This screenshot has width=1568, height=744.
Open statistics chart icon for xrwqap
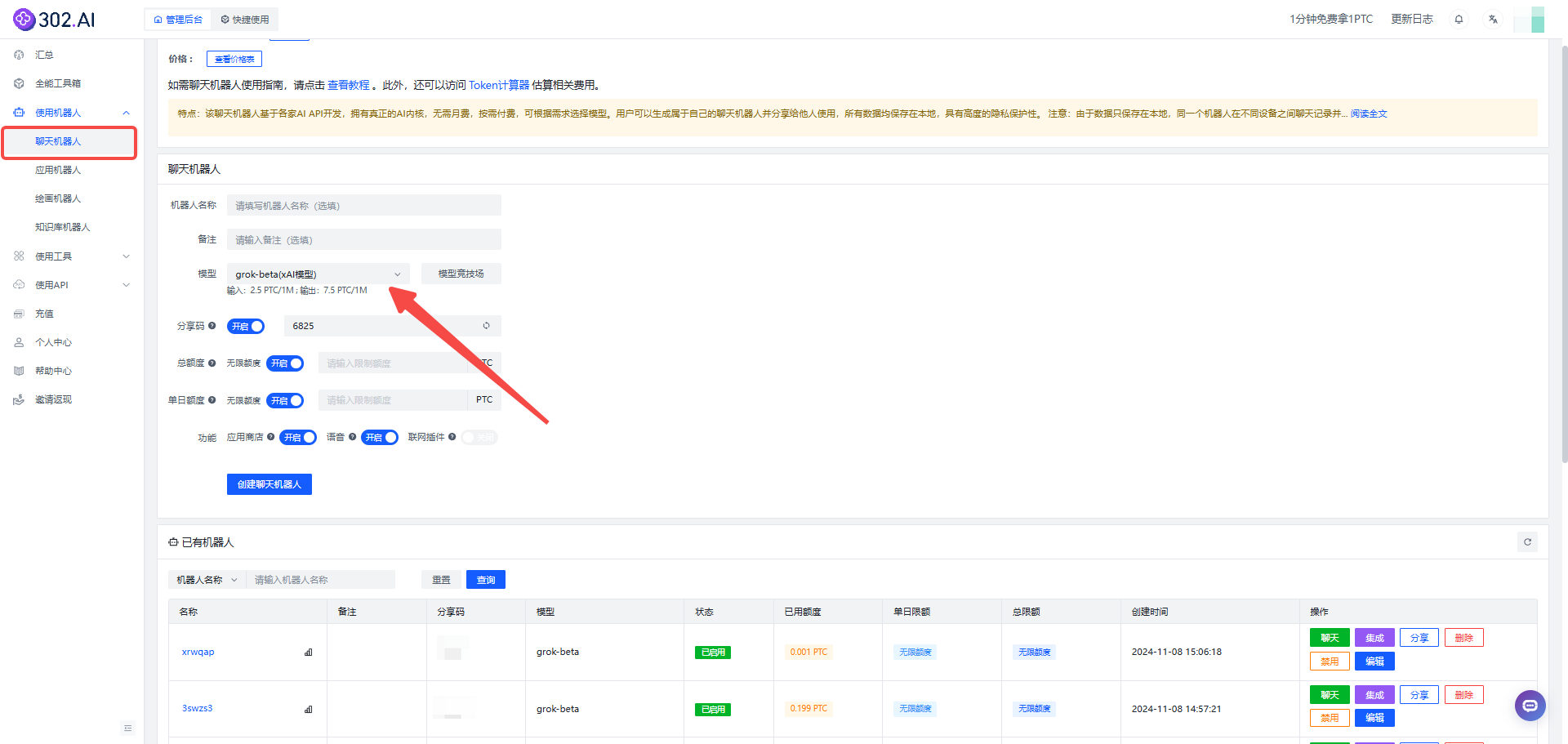pos(308,652)
